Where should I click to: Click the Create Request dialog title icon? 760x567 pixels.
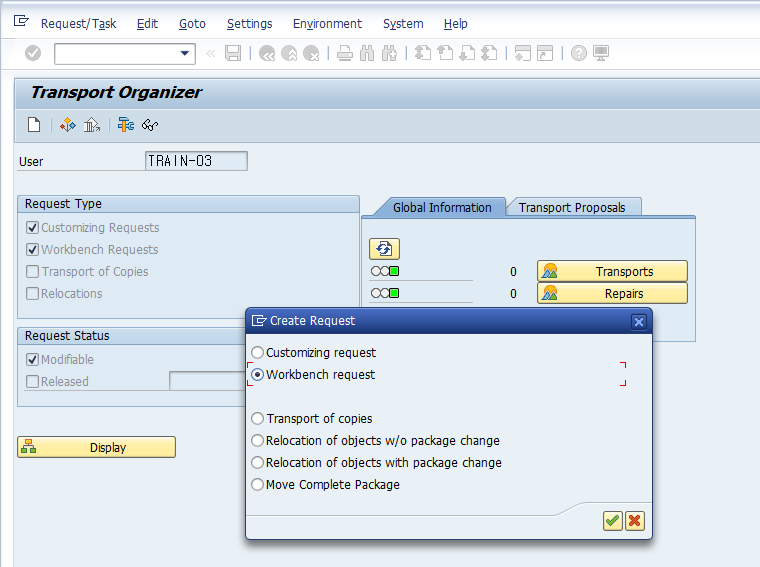(x=259, y=321)
